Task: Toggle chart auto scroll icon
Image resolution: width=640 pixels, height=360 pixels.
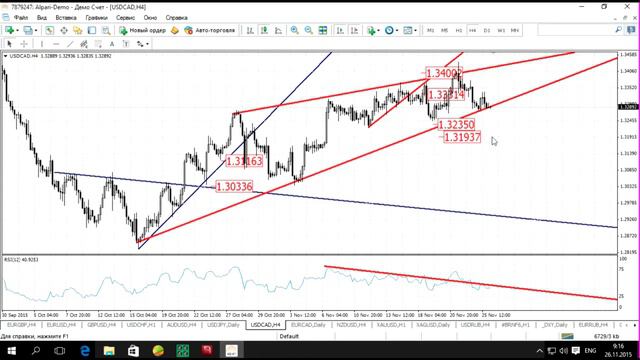Action: click(x=340, y=30)
